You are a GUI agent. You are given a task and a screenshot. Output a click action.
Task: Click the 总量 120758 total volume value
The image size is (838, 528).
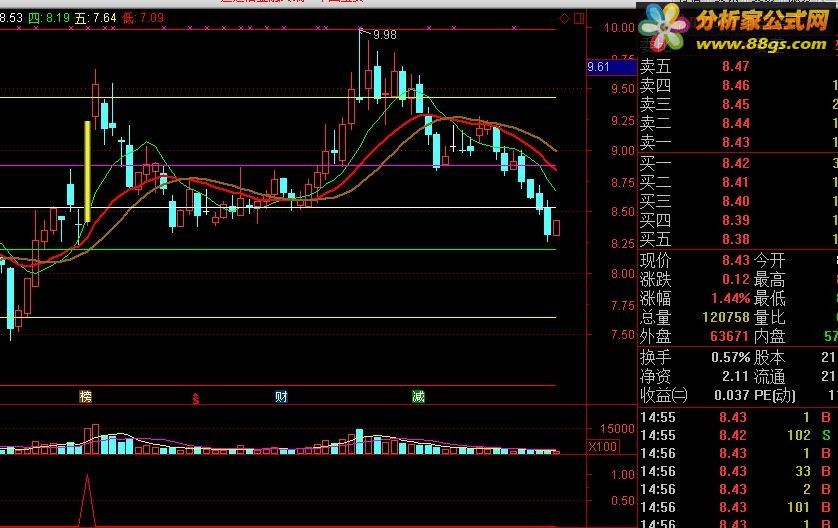coord(726,317)
